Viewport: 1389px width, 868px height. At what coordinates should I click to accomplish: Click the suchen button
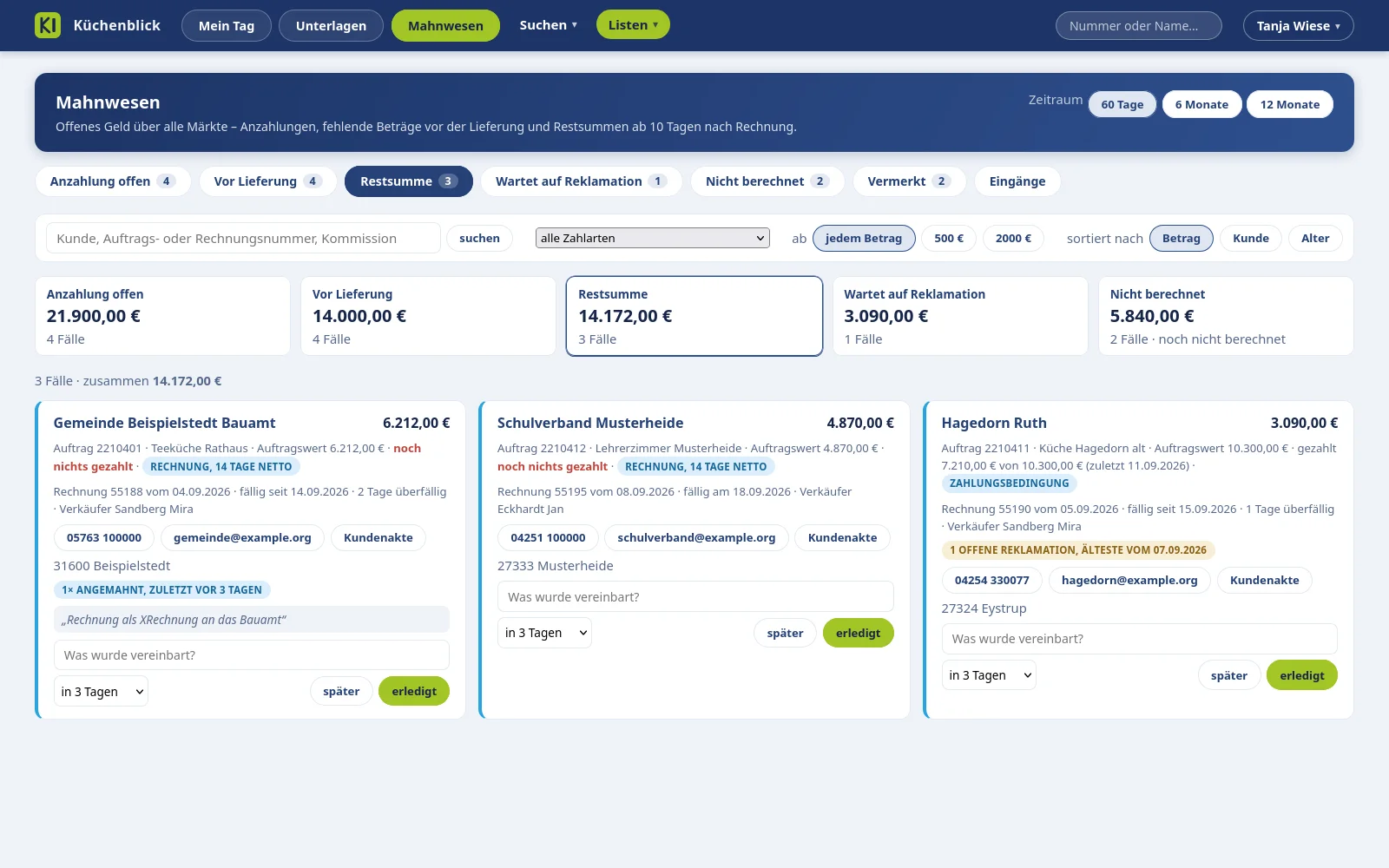tap(479, 238)
